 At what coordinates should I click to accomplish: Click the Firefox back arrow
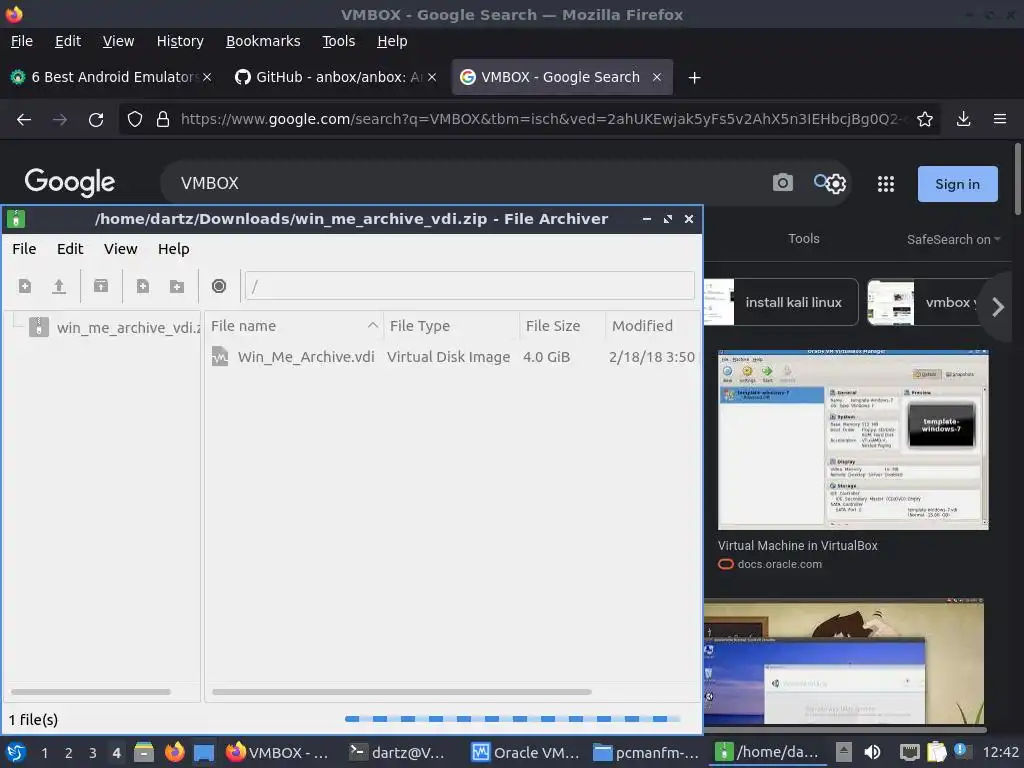(24, 120)
